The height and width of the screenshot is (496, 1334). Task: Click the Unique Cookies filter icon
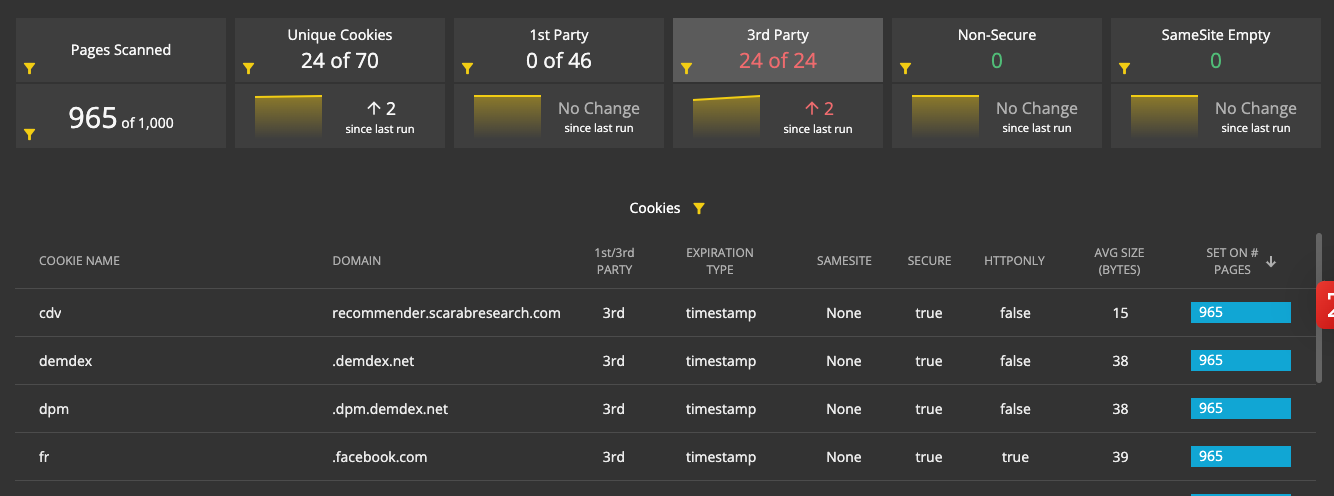click(249, 68)
